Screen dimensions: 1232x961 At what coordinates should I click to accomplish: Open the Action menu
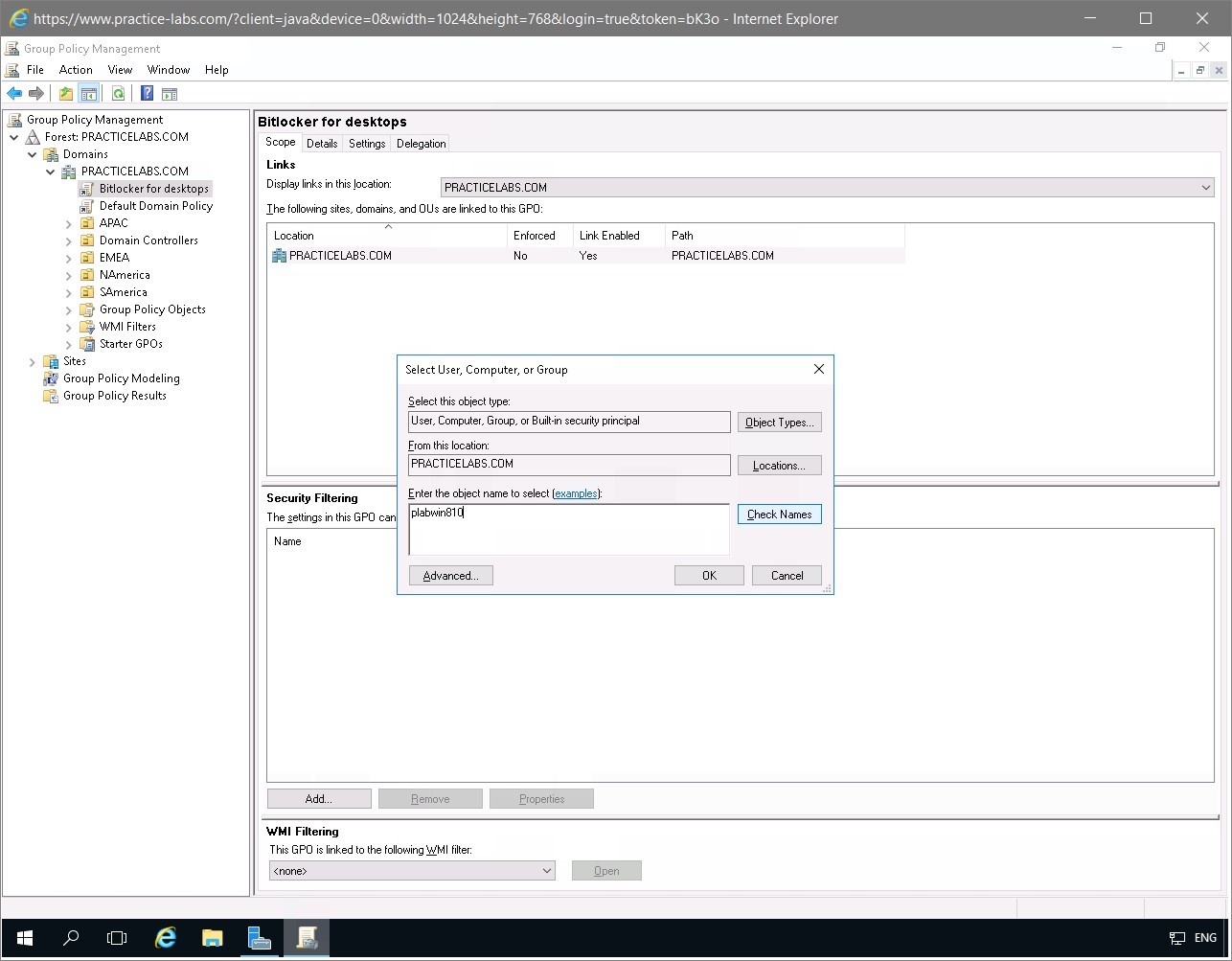coord(75,69)
